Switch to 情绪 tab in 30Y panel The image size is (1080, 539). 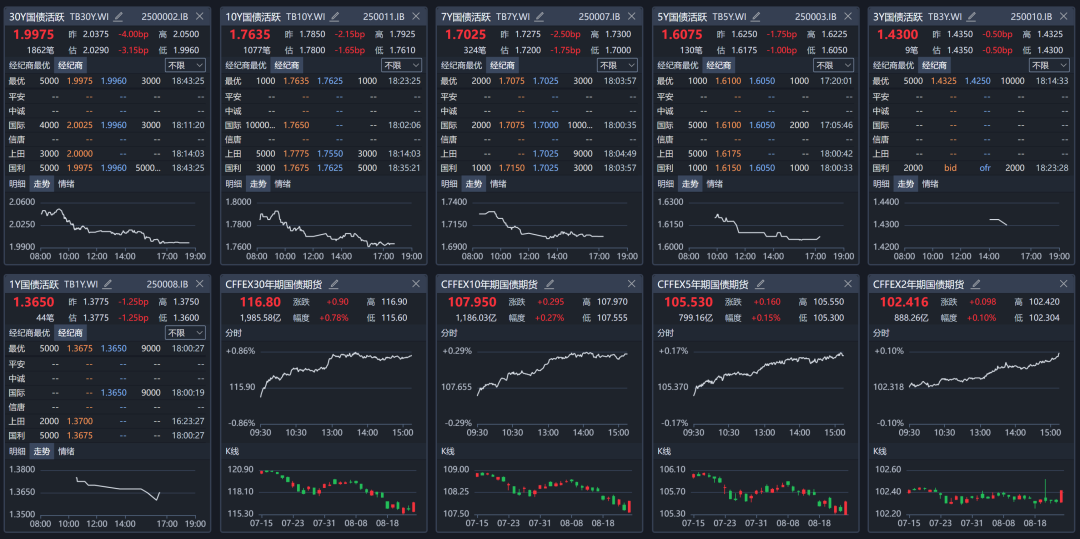(x=67, y=184)
